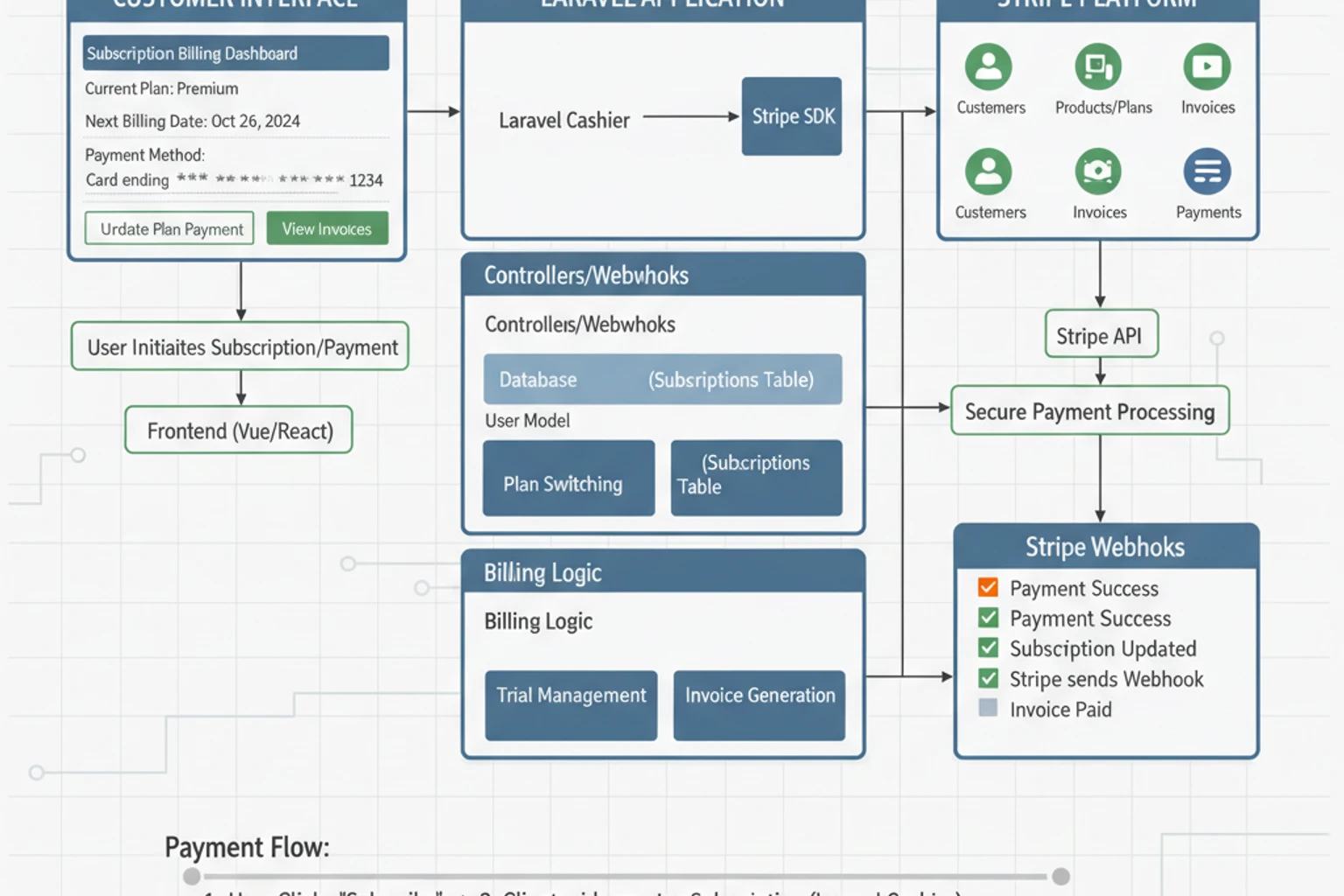The height and width of the screenshot is (896, 1344).
Task: Click the Secure Payment Processing box
Action: pyautogui.click(x=1090, y=411)
